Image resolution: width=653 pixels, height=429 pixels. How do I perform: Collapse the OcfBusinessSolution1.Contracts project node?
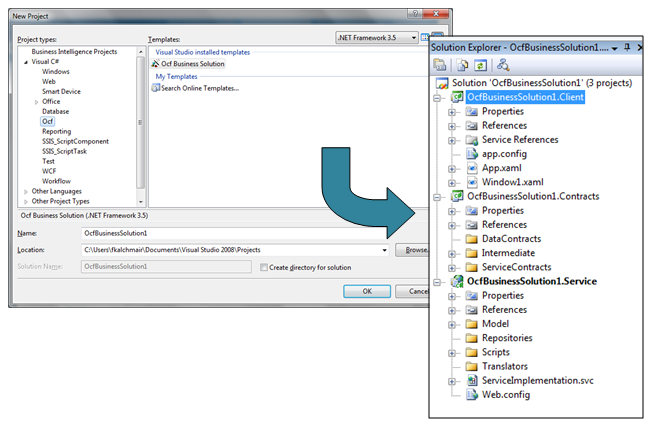coord(437,197)
